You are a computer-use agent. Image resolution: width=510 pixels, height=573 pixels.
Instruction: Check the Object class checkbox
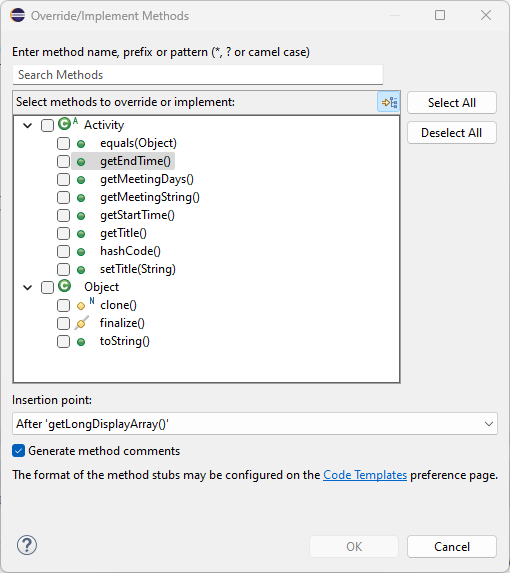(x=47, y=287)
